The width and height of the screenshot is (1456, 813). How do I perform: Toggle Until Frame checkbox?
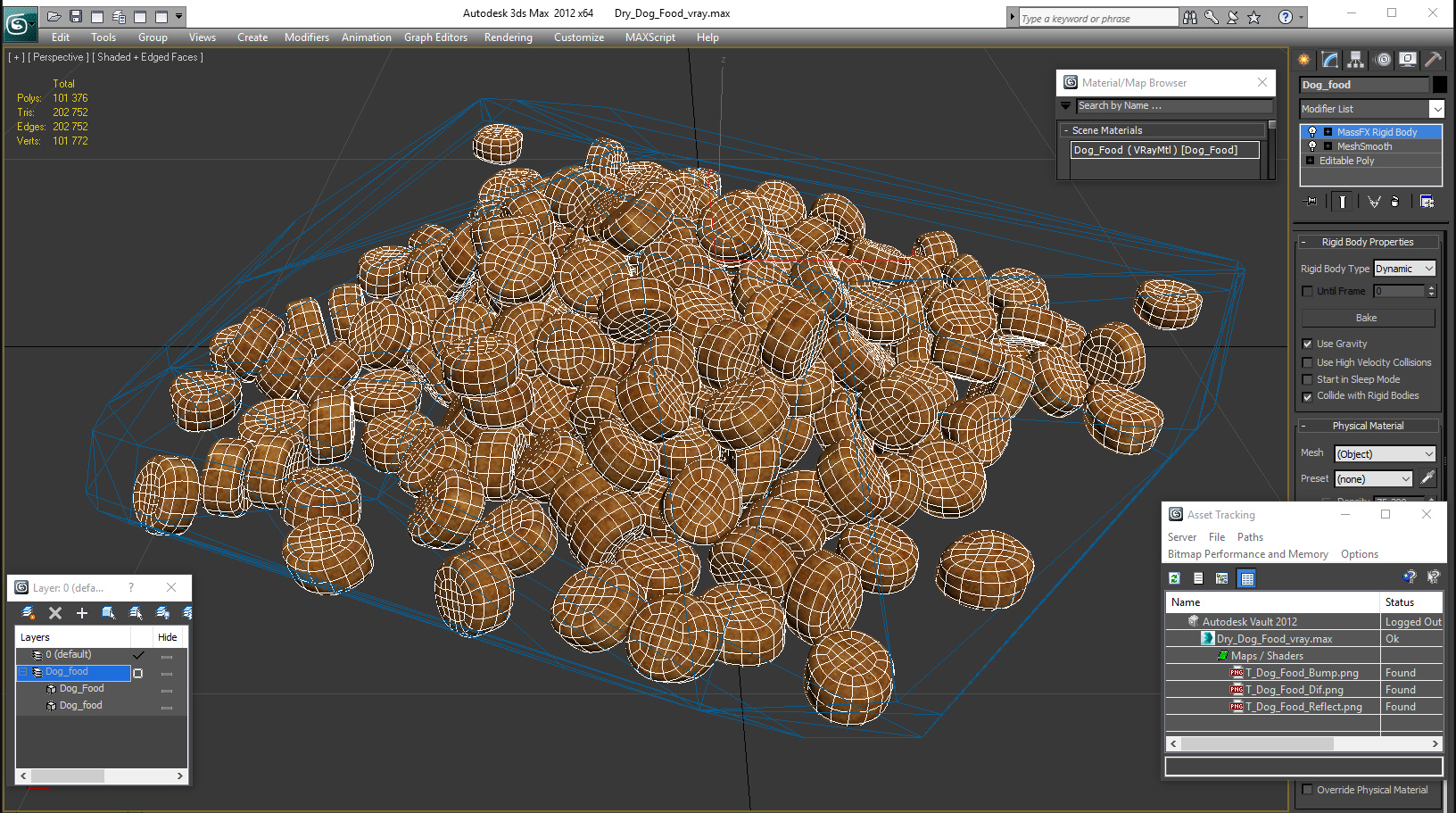tap(1307, 291)
